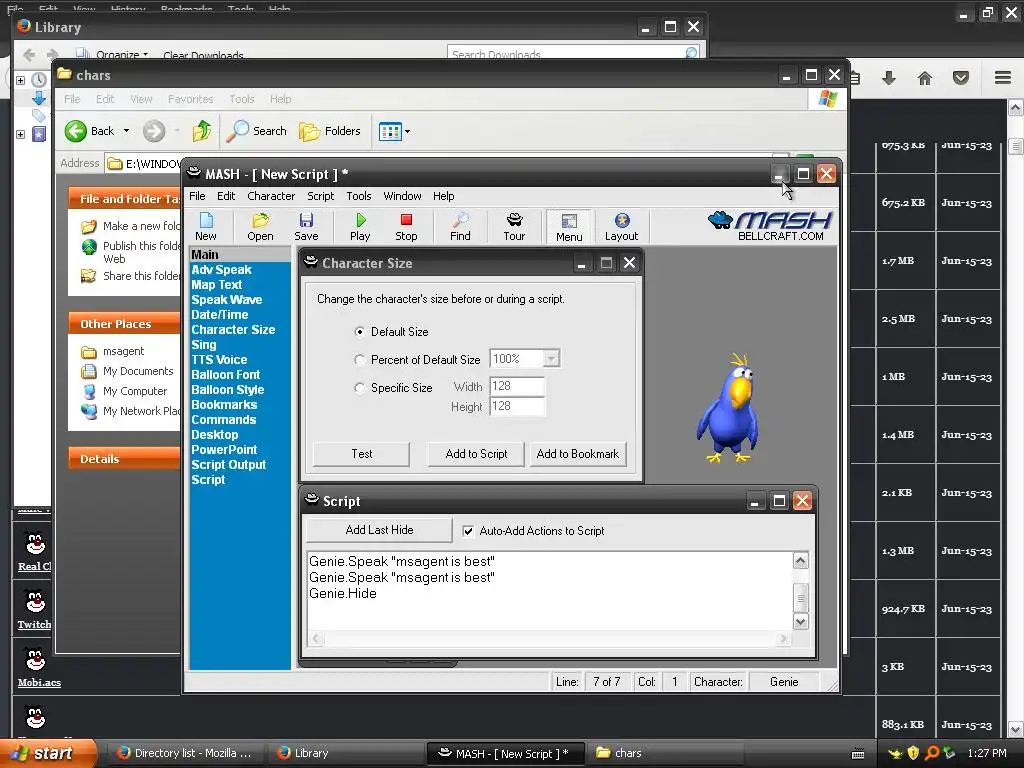Viewport: 1024px width, 768px height.
Task: Play the script with the green Play icon
Action: 360,227
